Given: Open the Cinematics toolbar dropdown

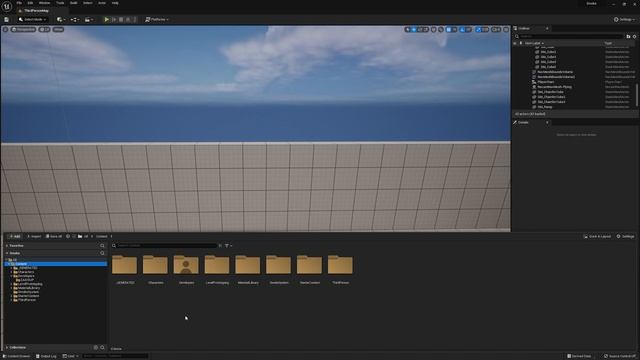Looking at the screenshot, I should 88,20.
